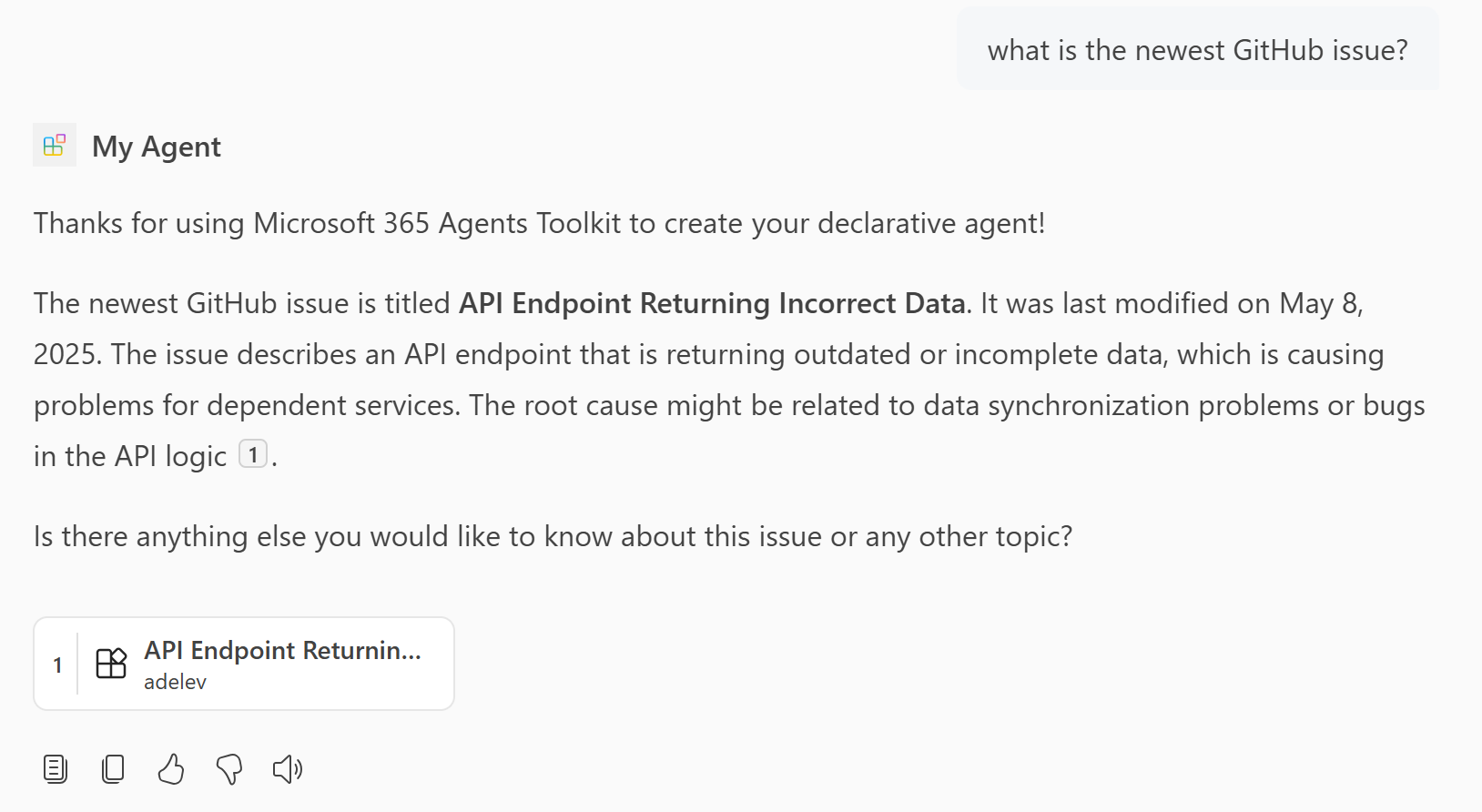Open the numbered citation preview from the footnote
1482x812 pixels.
(x=253, y=454)
